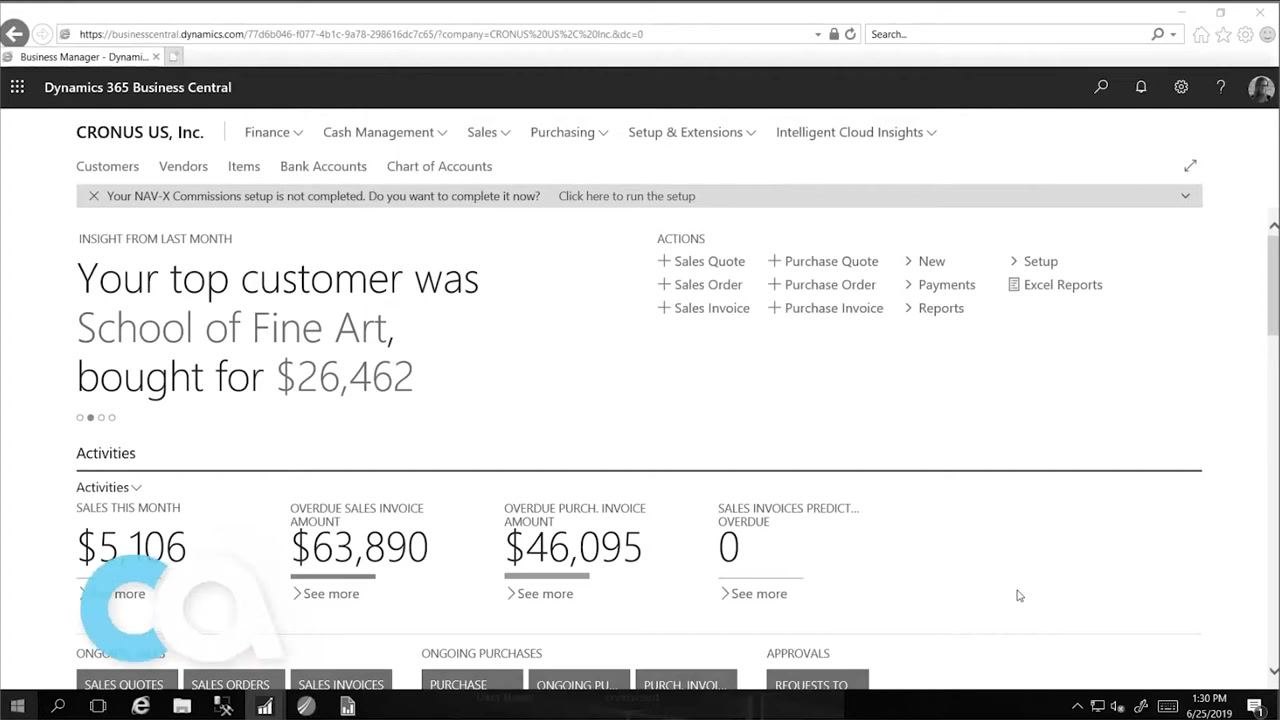Dismiss the NAV-X Commissions notification with X

point(94,196)
